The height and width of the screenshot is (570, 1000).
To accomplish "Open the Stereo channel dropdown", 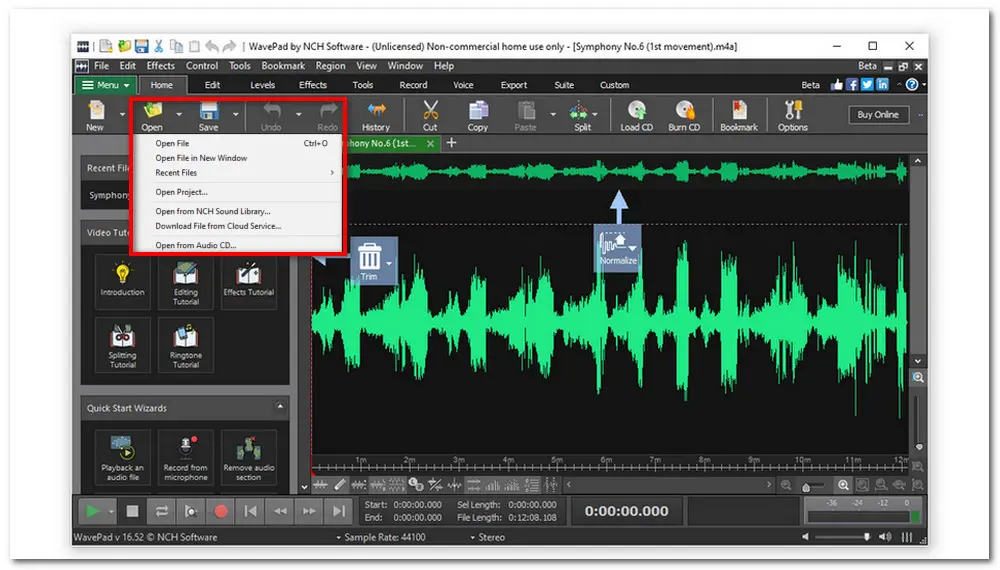I will tap(488, 537).
